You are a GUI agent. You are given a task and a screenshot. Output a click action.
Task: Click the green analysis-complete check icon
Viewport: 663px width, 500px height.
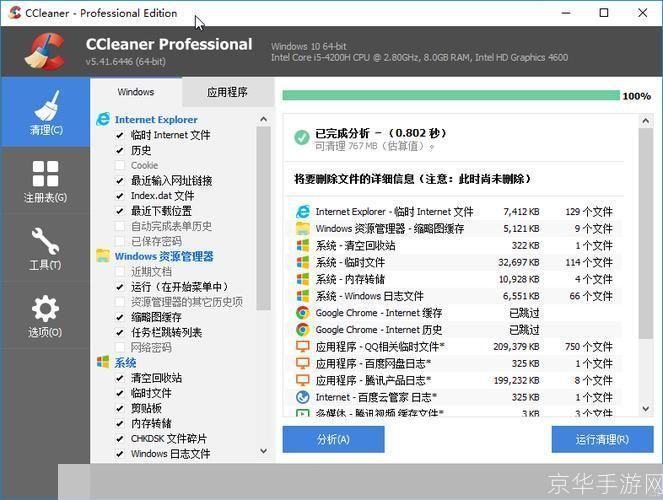301,137
